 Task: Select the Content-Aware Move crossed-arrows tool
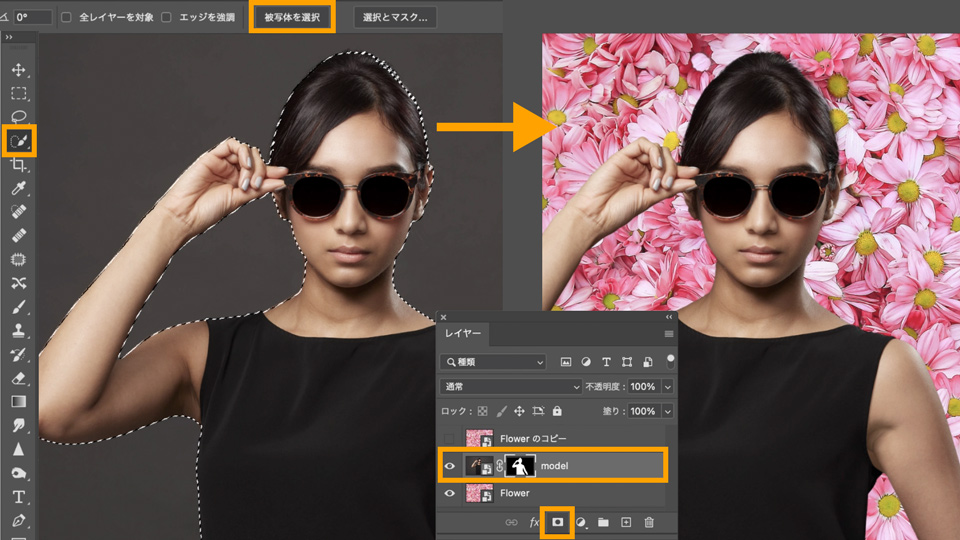tap(18, 283)
